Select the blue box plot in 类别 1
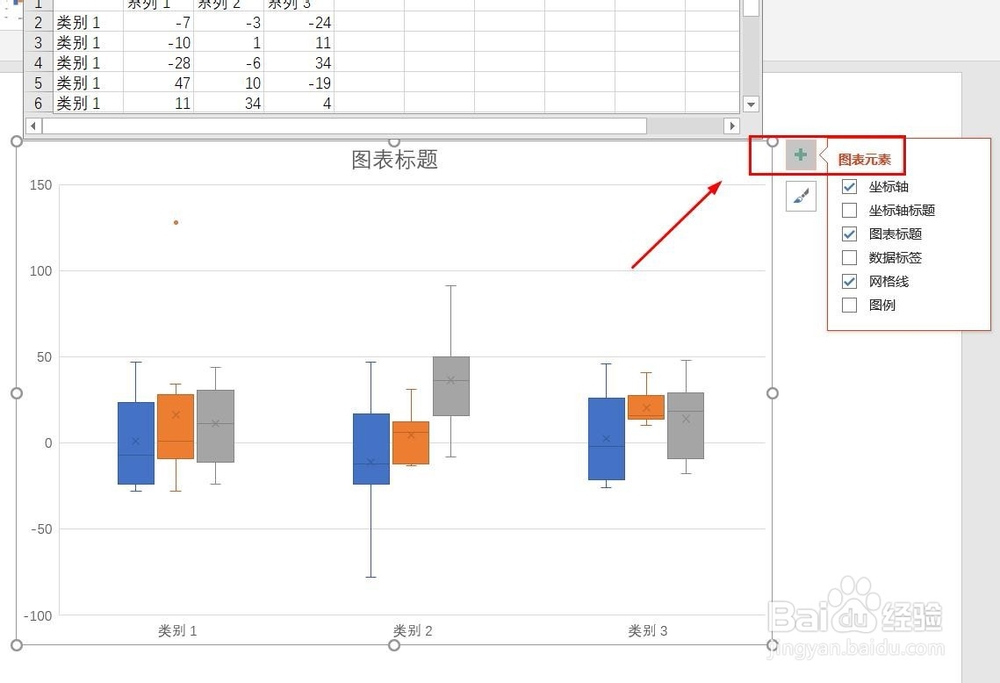Viewport: 1000px width, 683px height. tap(134, 440)
